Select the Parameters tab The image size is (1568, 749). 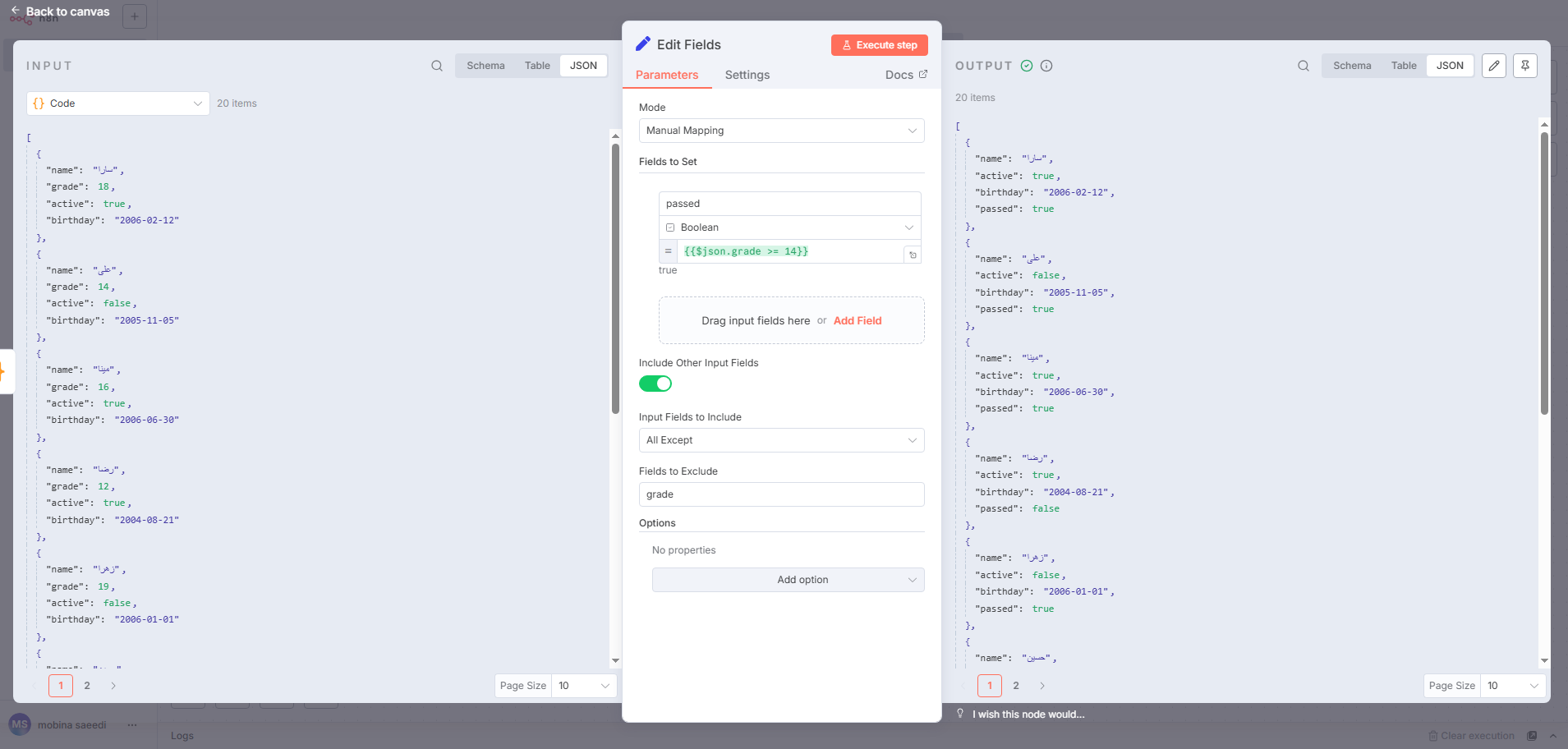667,75
